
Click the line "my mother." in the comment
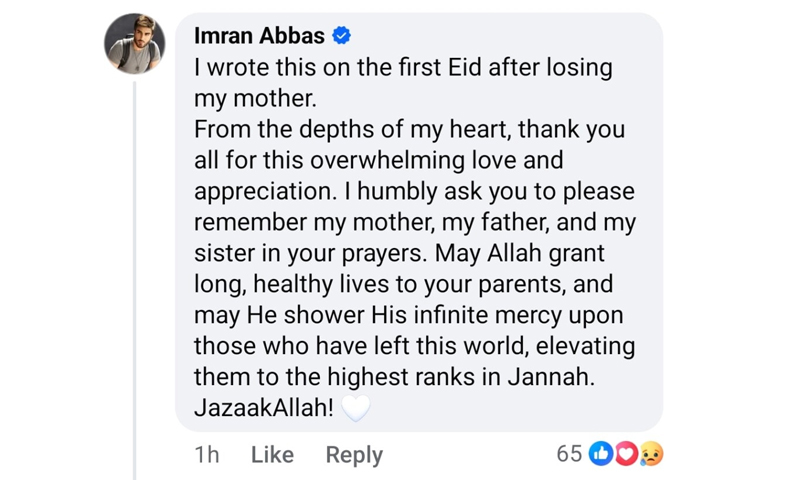[254, 99]
